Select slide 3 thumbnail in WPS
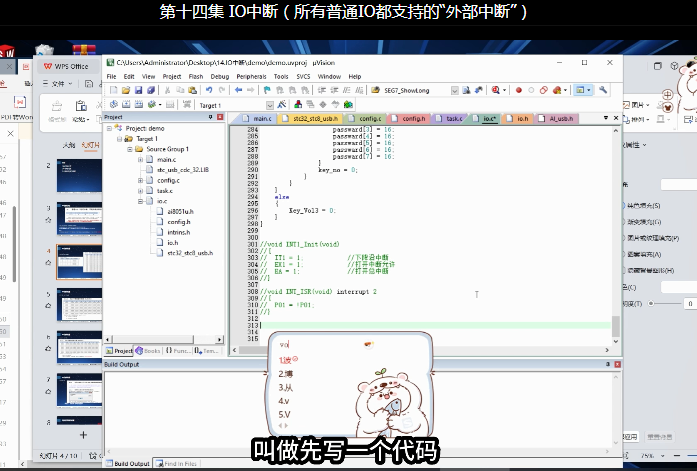Image resolution: width=697 pixels, height=471 pixels. coord(80,219)
